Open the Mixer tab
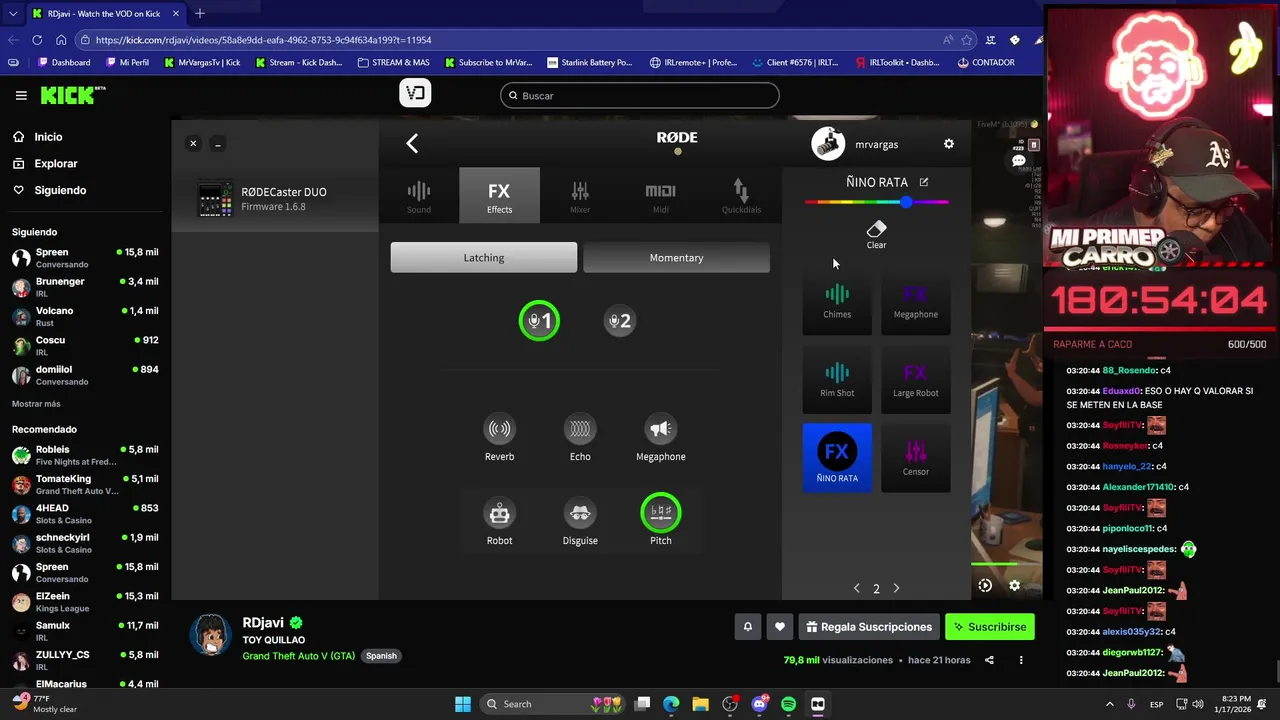 [x=580, y=196]
